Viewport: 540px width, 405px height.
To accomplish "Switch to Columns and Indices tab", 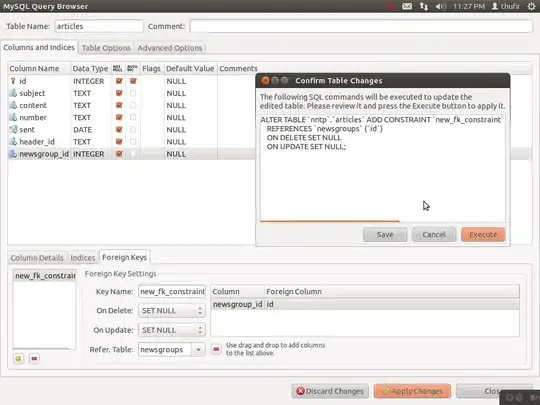I will click(39, 48).
